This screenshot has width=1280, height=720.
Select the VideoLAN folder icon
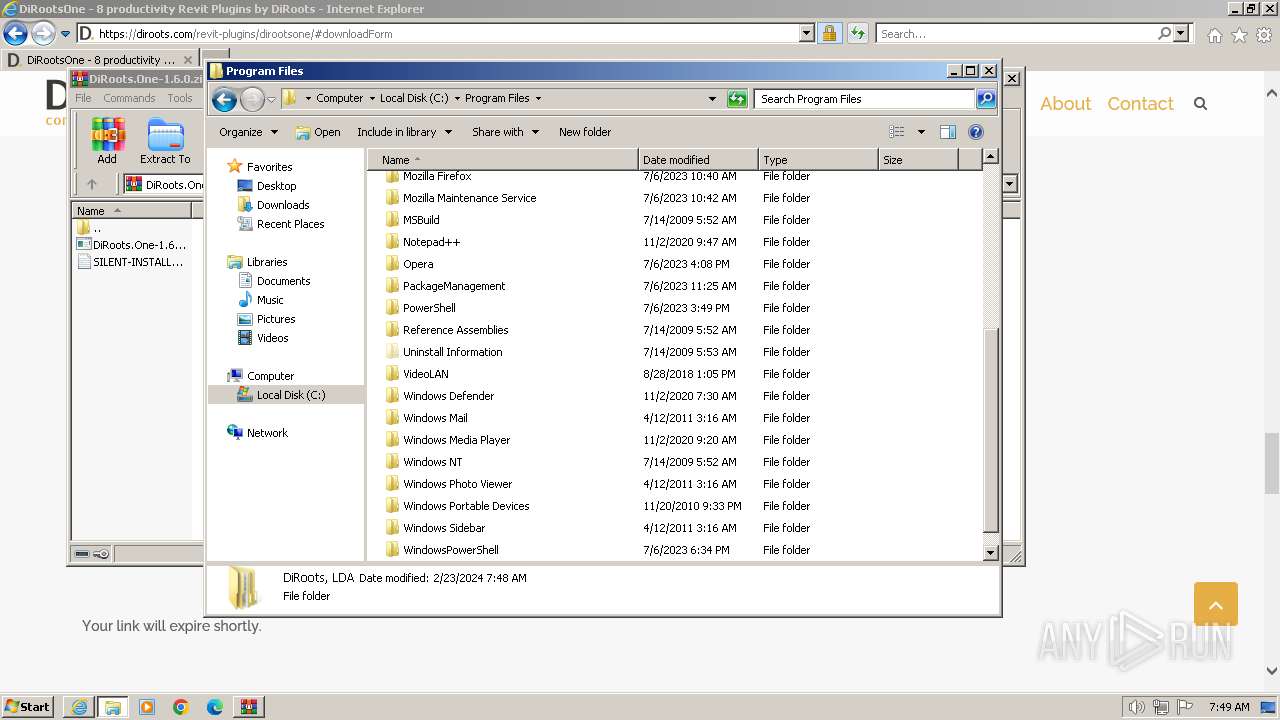[392, 374]
